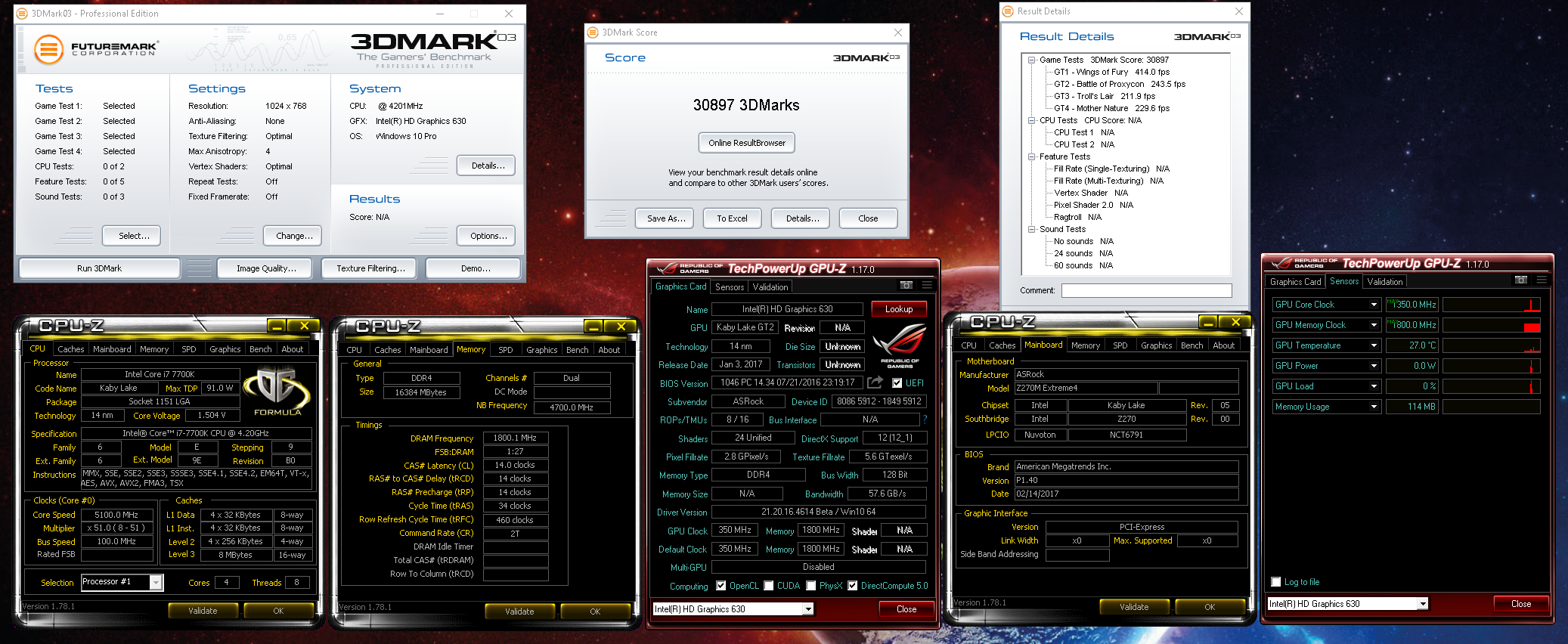Click Options... under Results

click(486, 236)
